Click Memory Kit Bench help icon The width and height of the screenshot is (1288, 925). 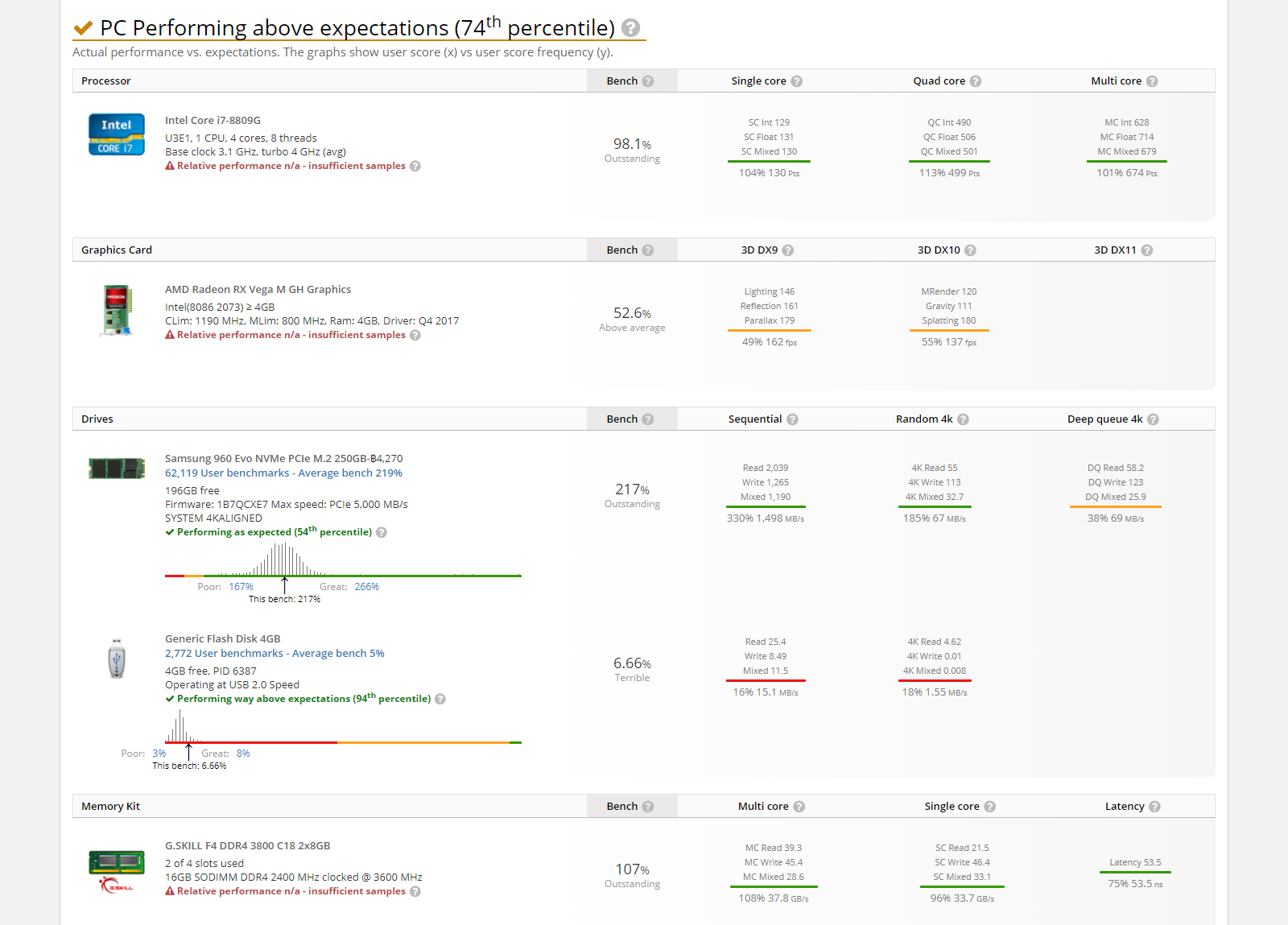[648, 807]
